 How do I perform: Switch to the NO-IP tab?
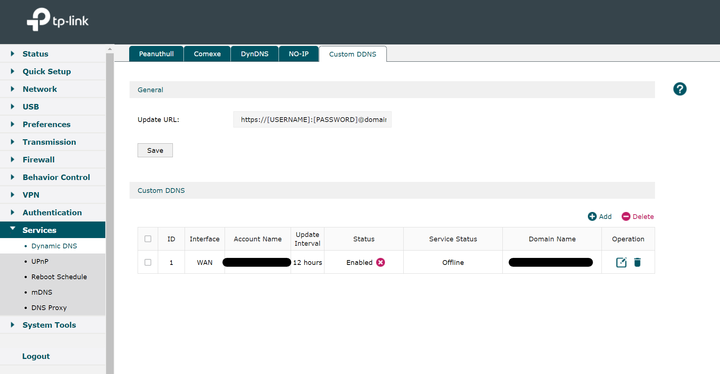tap(298, 54)
